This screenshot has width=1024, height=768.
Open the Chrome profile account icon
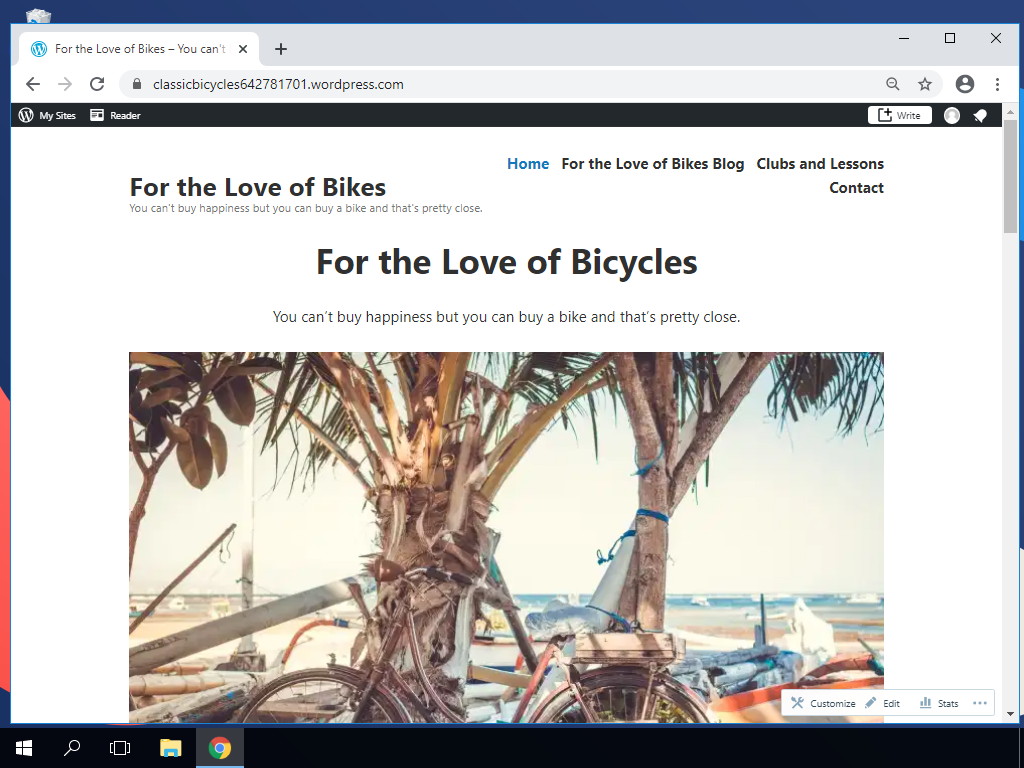tap(965, 84)
